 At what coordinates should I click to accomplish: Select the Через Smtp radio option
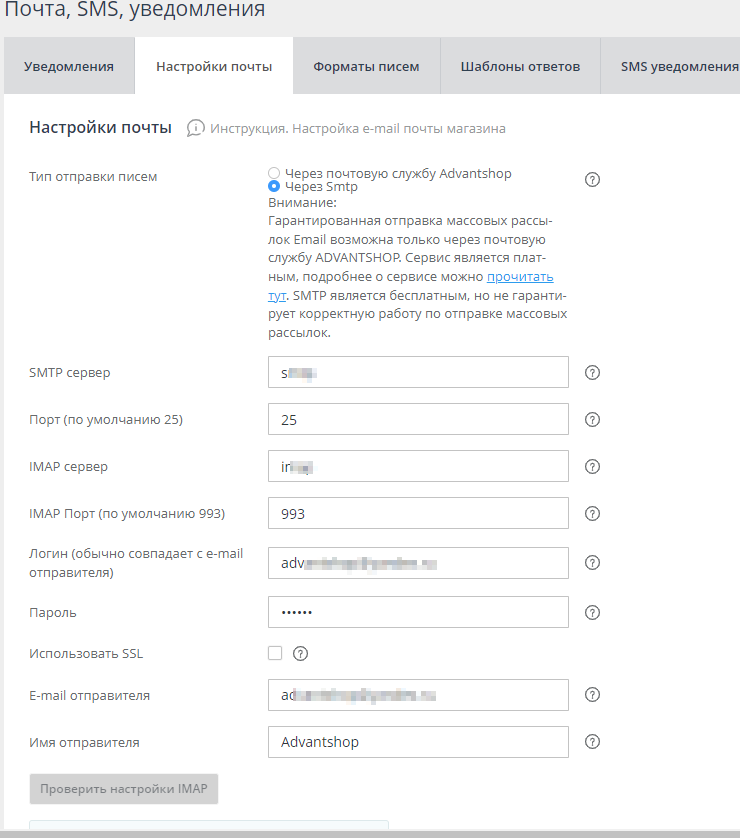274,187
